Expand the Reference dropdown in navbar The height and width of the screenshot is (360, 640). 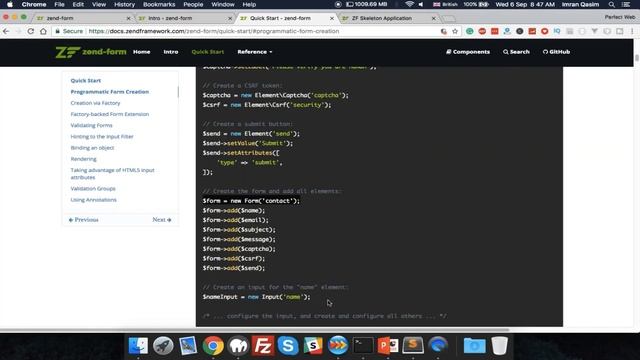(x=255, y=52)
